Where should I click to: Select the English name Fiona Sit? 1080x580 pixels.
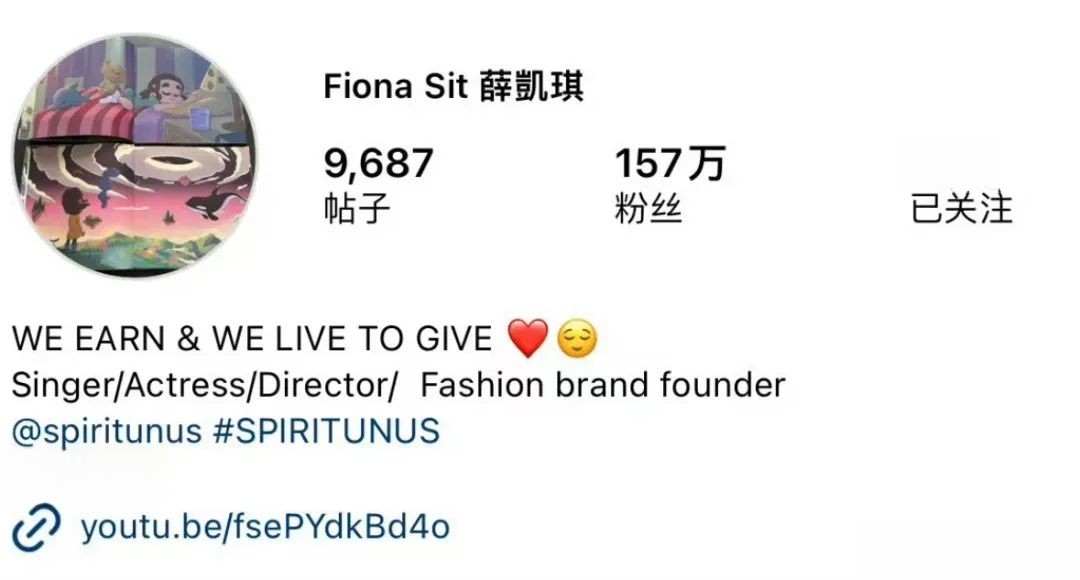395,87
